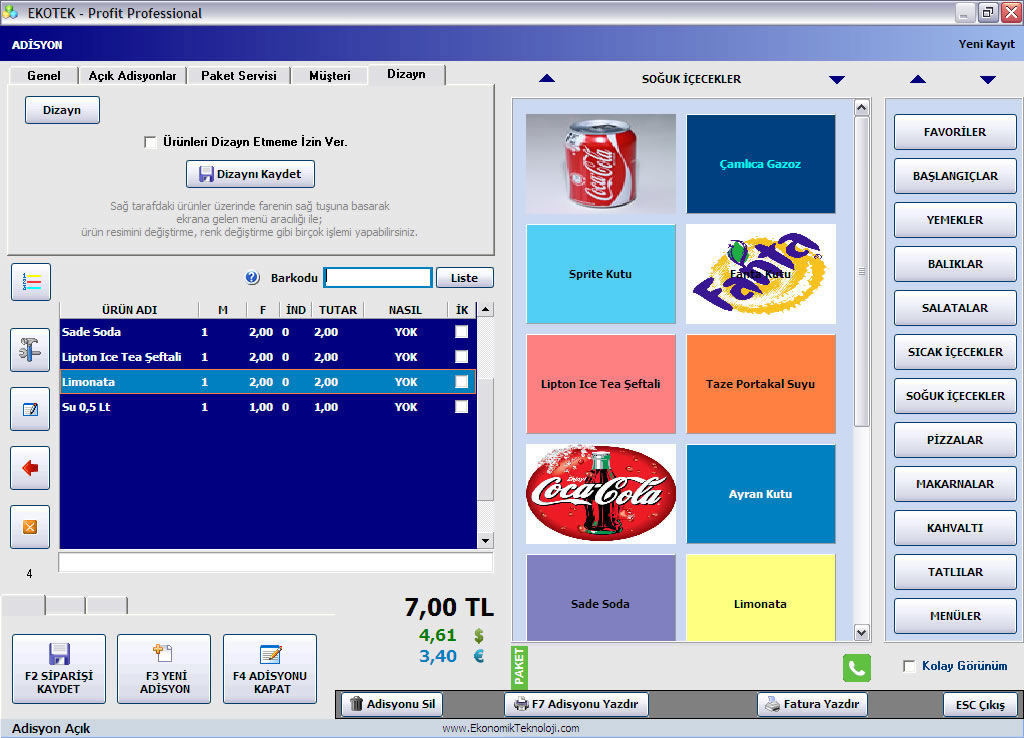
Task: Click the category list down arrow
Action: point(988,80)
